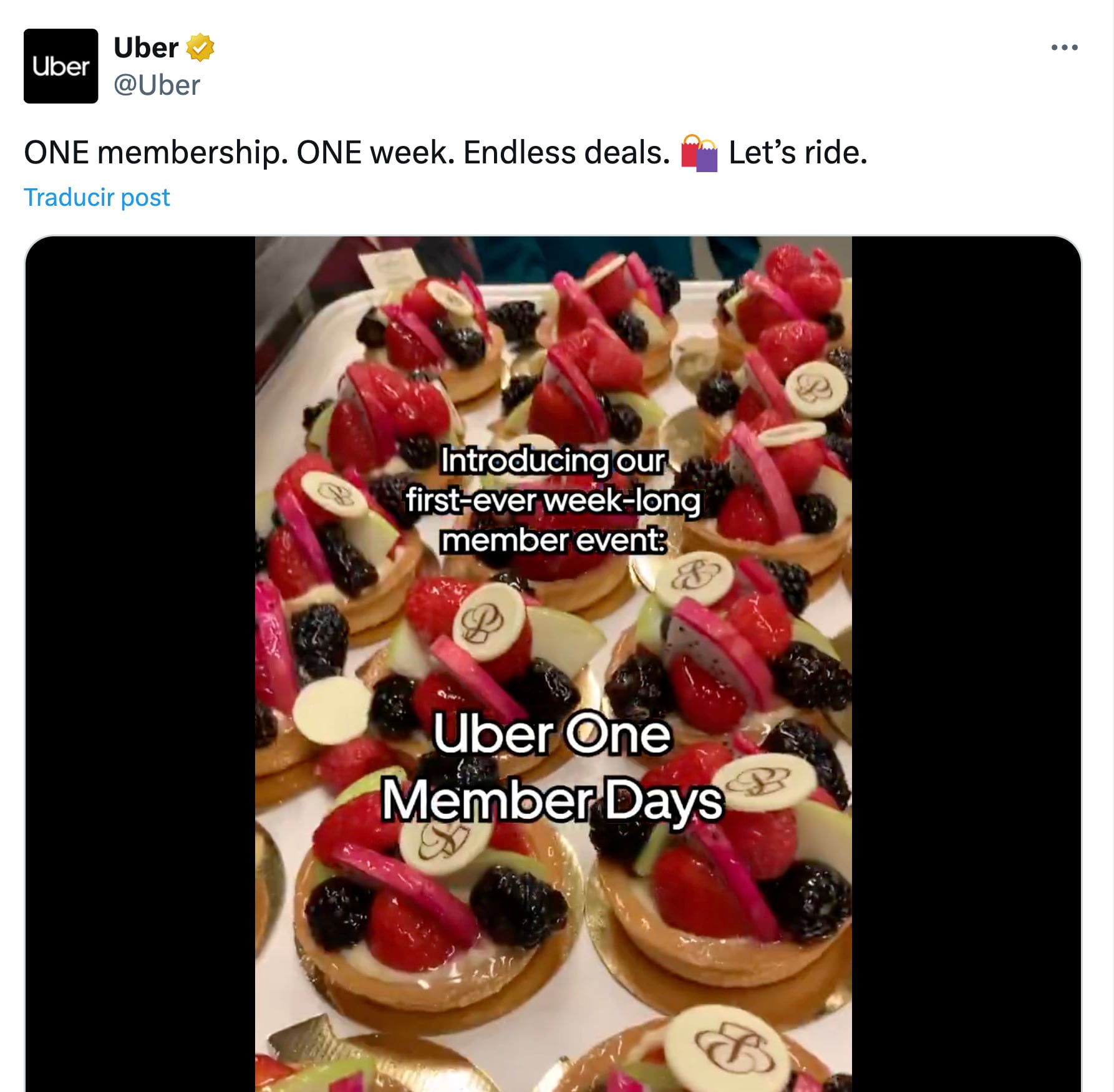
Task: Tap the Uber avatar to view the profile
Action: (61, 65)
